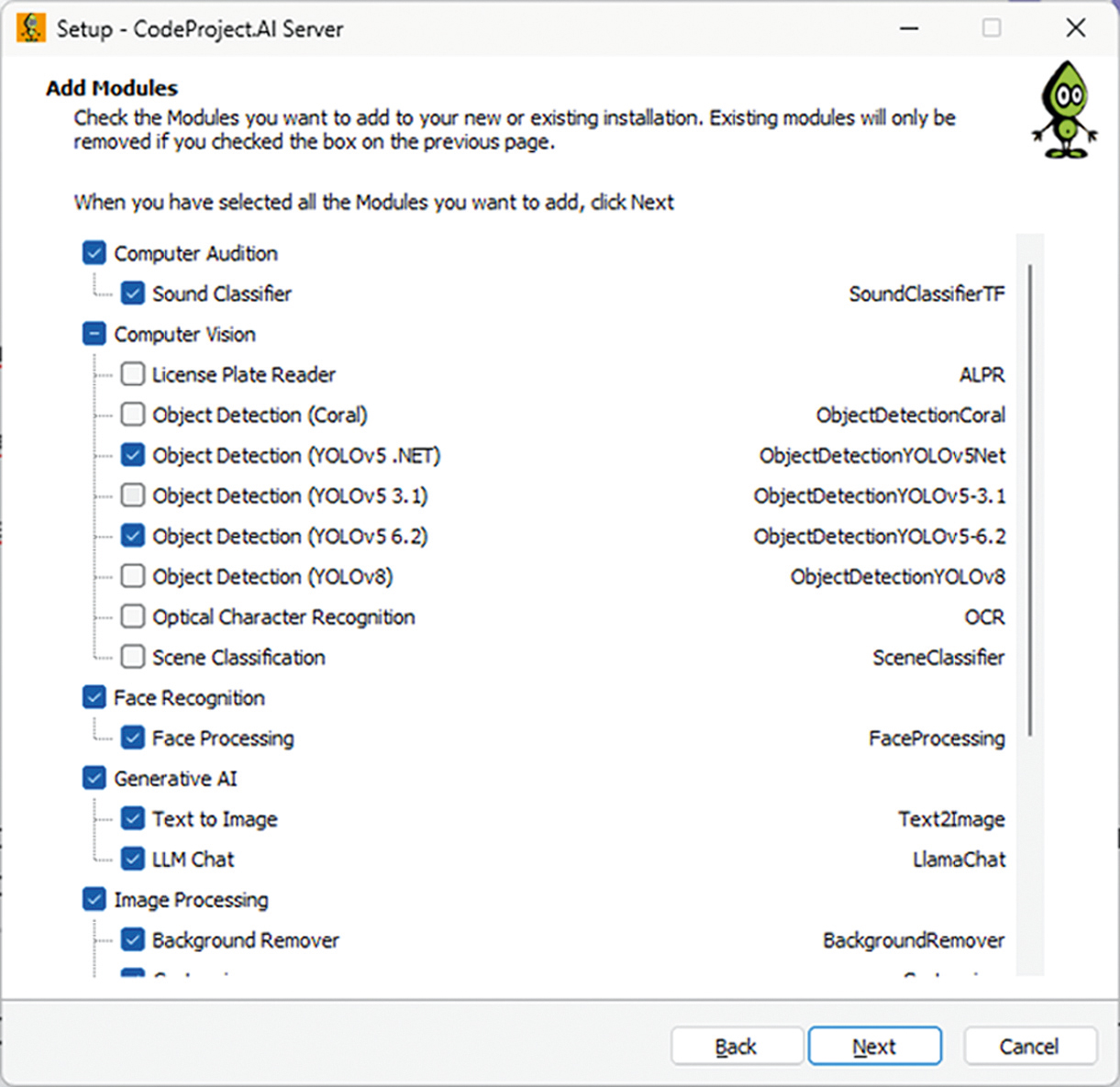The height and width of the screenshot is (1087, 1120).
Task: Select the Generative AI tree row label
Action: pyautogui.click(x=175, y=779)
